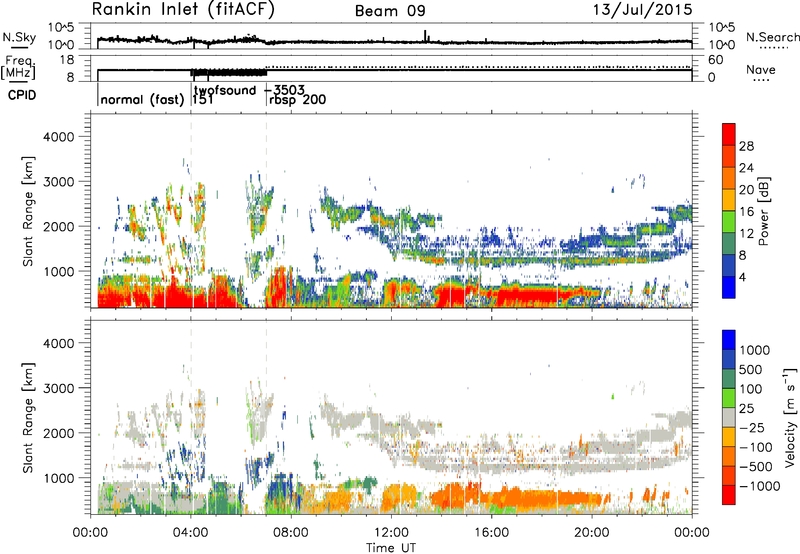Click the "10^5" tick beside N.Sky

(61, 27)
